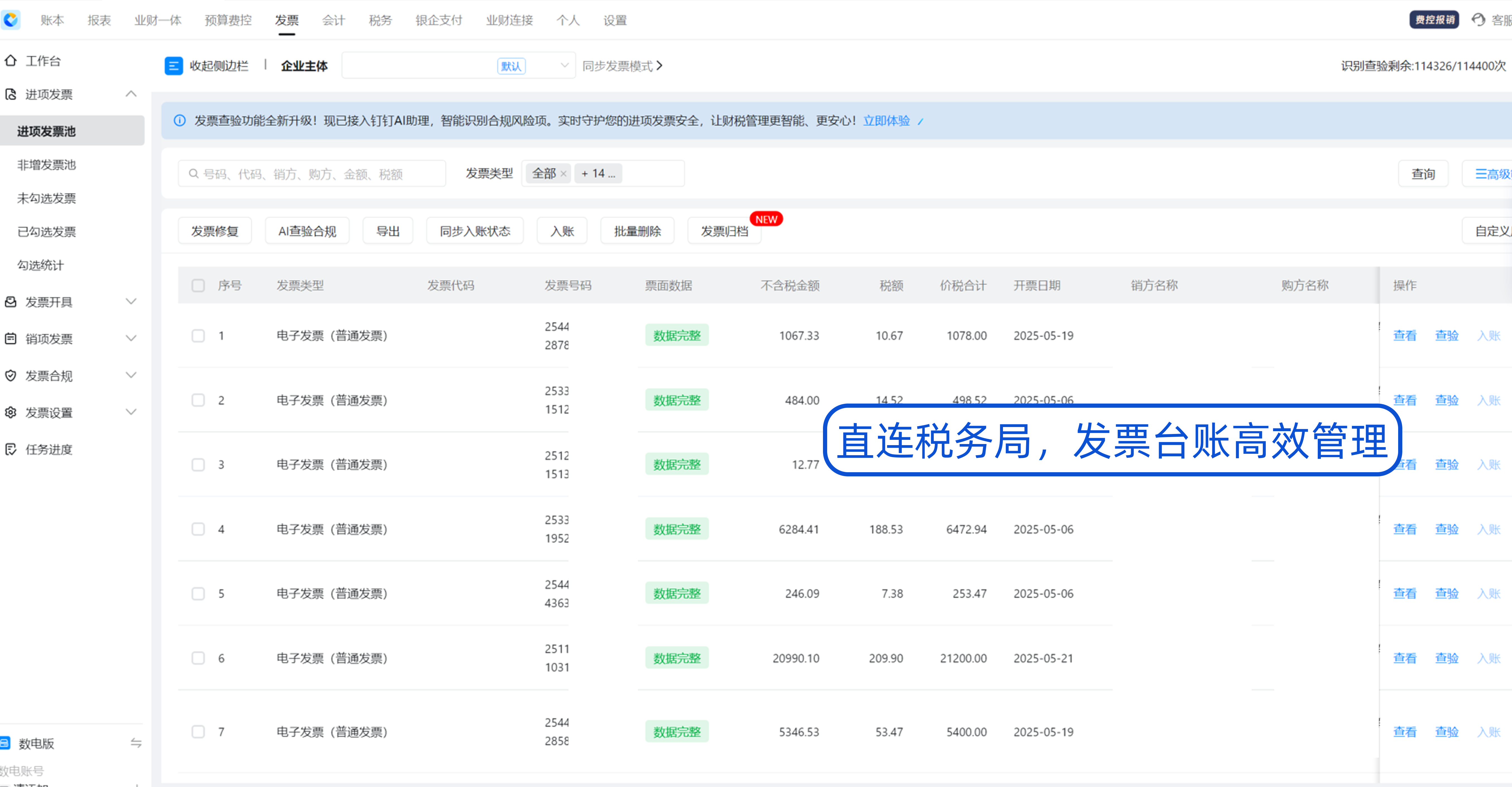Focus the invoice search input field
Viewport: 1512px width, 787px height.
[x=312, y=174]
